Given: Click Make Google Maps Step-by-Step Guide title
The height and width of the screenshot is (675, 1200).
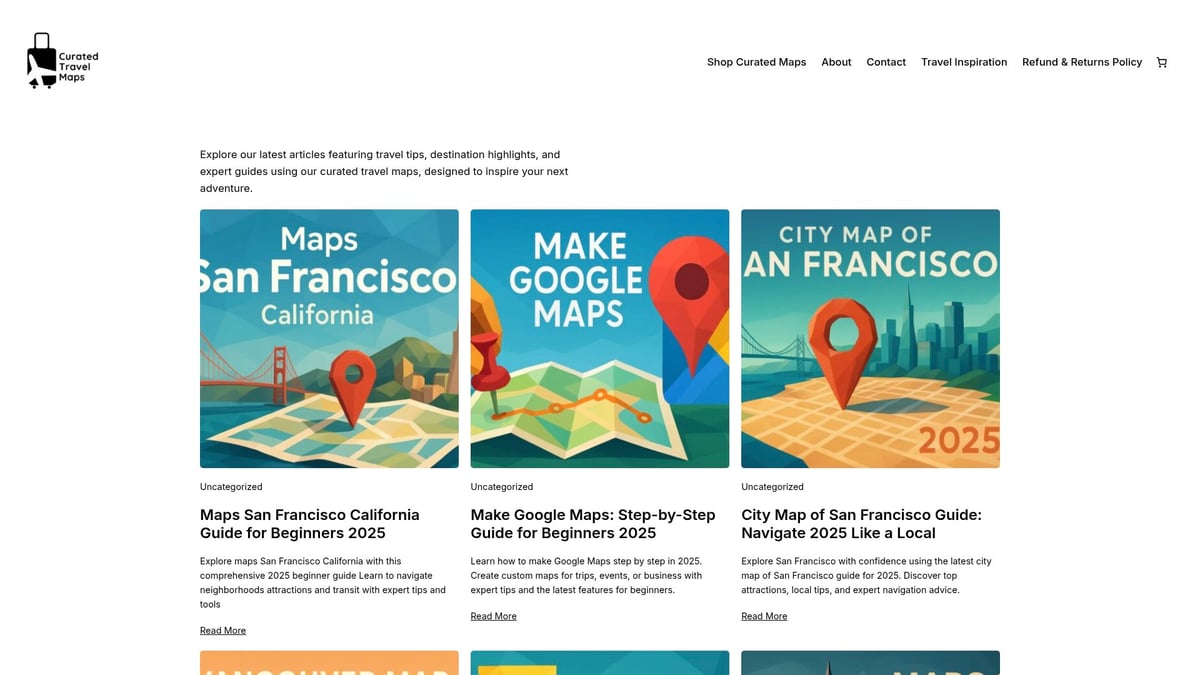Looking at the screenshot, I should tap(593, 524).
